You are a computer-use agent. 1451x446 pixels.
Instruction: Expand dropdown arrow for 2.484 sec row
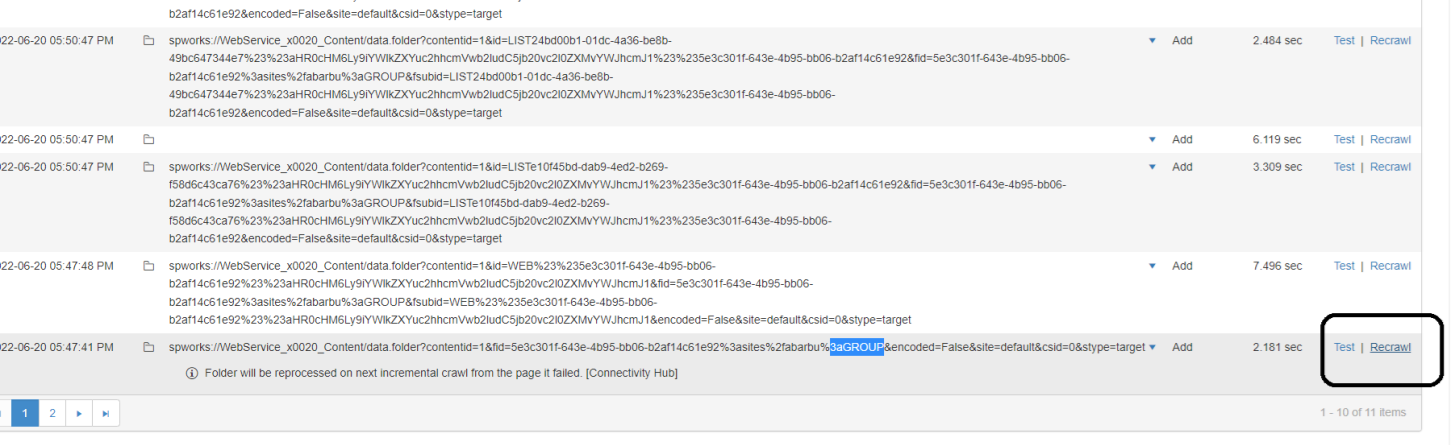(1152, 41)
